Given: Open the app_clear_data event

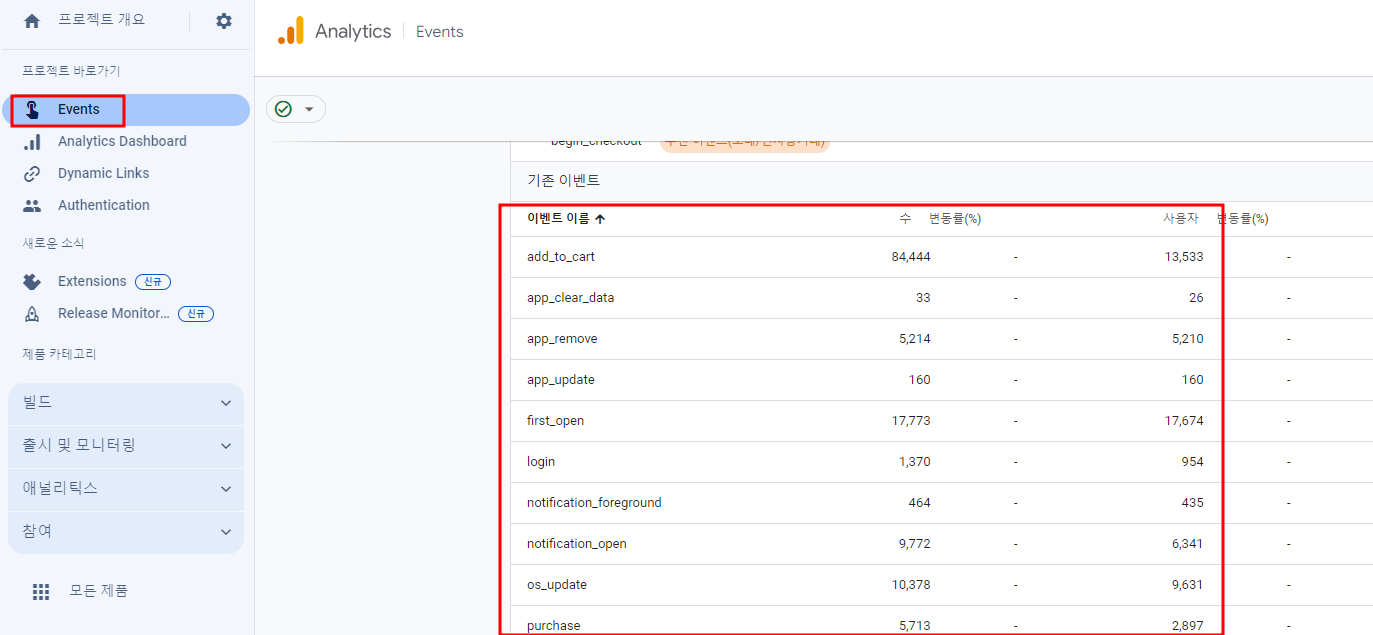Looking at the screenshot, I should [x=570, y=298].
